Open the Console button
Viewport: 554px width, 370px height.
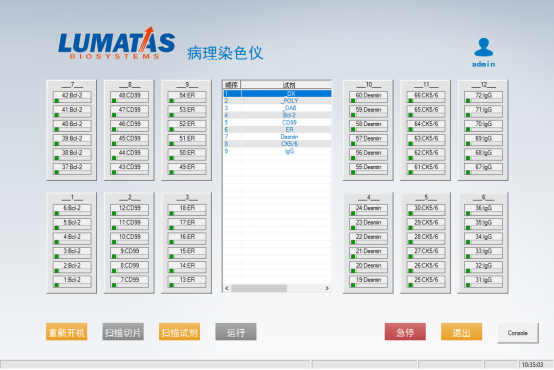pos(518,333)
